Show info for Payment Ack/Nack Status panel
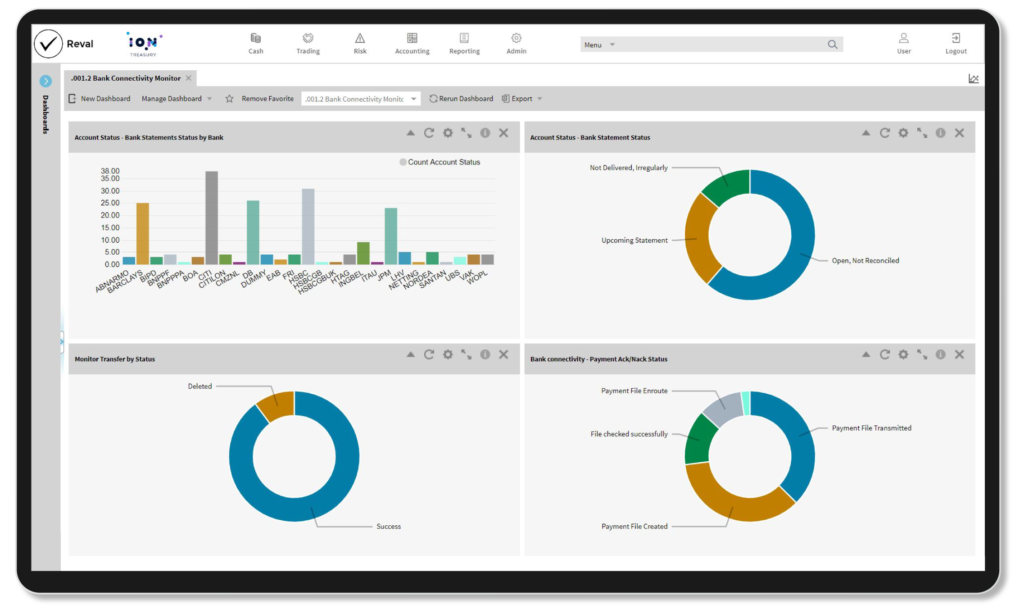The width and height of the screenshot is (1024, 614). 940,355
